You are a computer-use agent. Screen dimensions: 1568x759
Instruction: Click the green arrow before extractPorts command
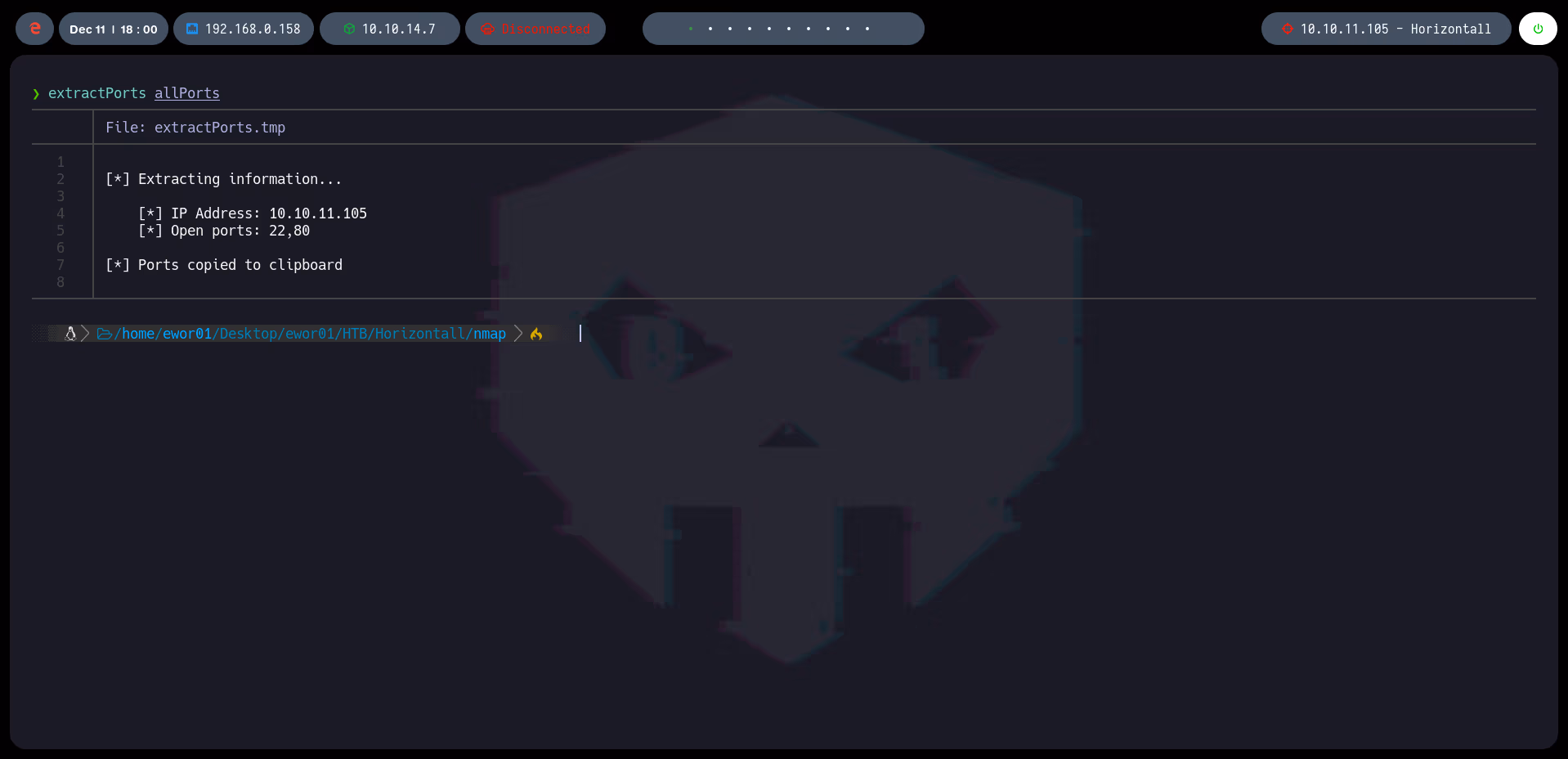pyautogui.click(x=36, y=93)
